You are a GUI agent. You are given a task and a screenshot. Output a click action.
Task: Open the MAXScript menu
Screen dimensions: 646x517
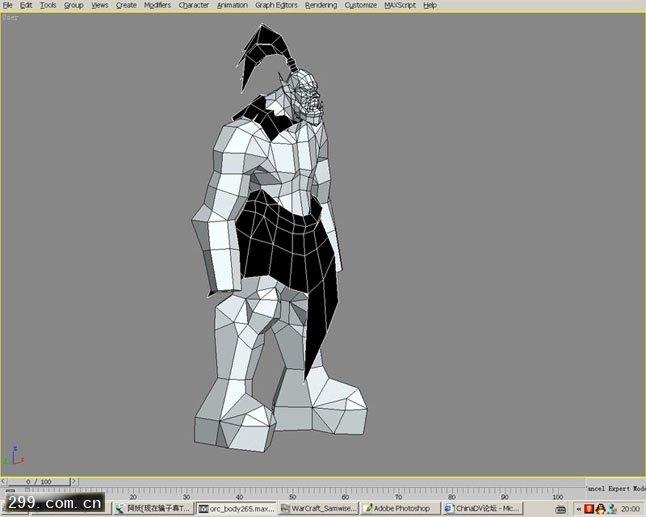[400, 5]
